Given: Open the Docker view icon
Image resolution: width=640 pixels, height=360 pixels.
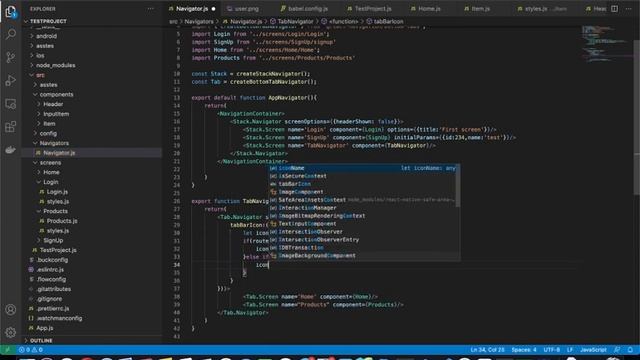Looking at the screenshot, I should point(11,150).
